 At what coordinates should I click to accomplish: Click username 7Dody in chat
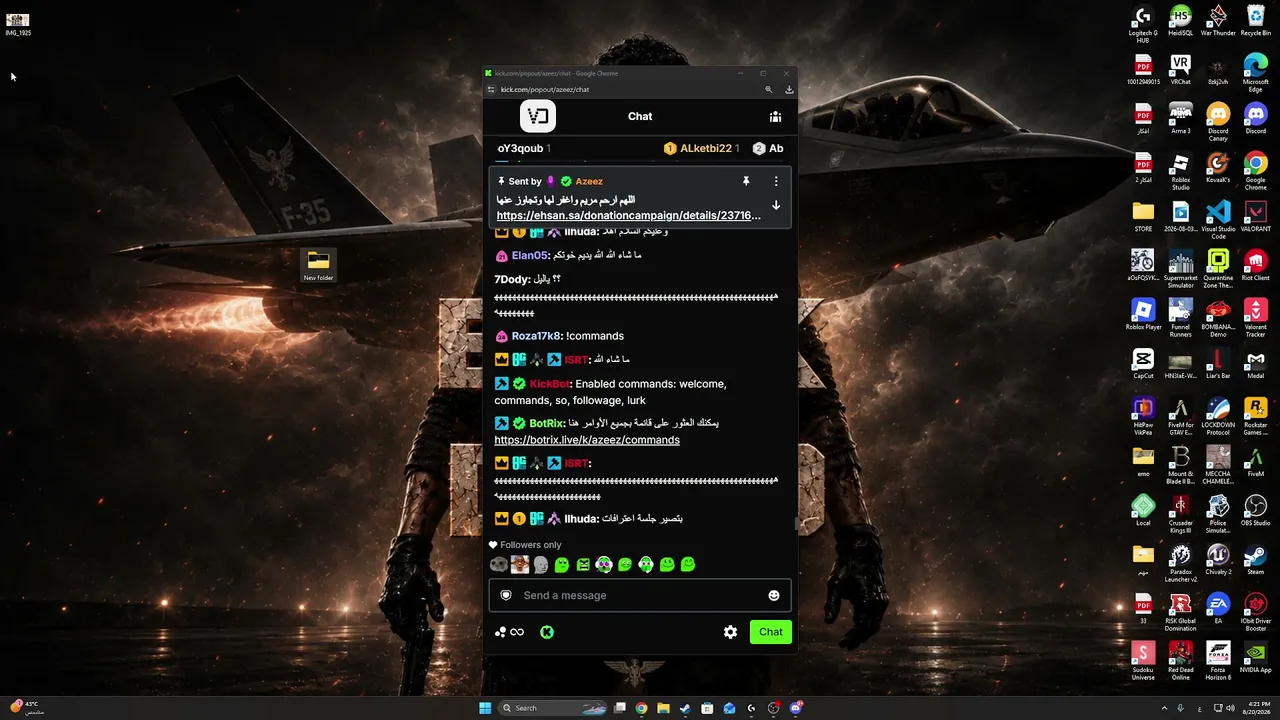pyautogui.click(x=512, y=279)
